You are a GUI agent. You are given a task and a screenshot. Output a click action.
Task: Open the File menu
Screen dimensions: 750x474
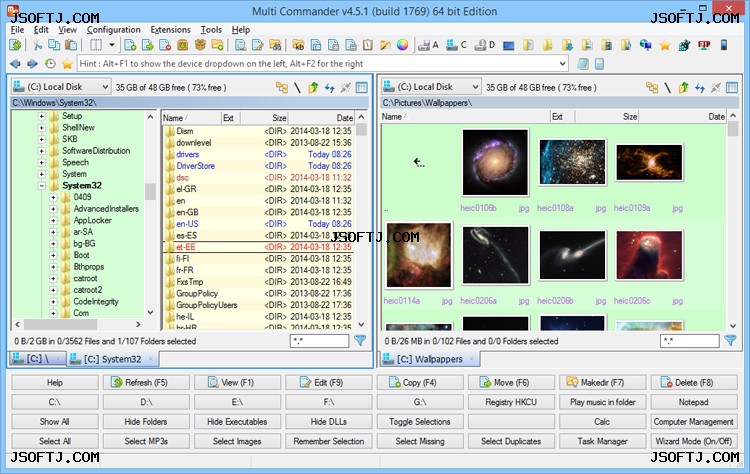(x=17, y=30)
